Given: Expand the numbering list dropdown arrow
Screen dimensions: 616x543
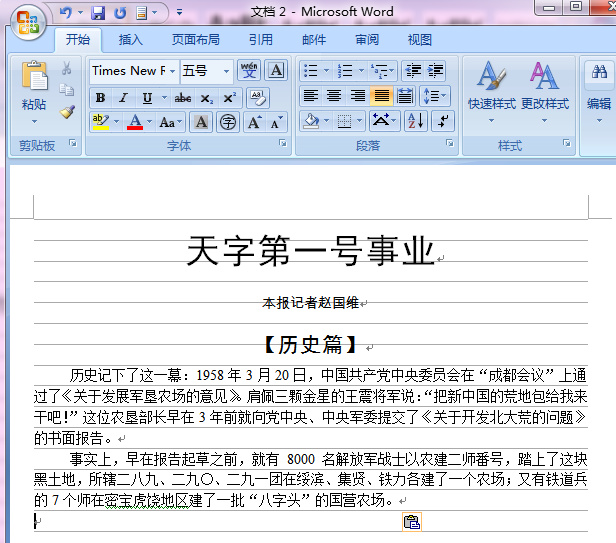Looking at the screenshot, I should pyautogui.click(x=361, y=71).
